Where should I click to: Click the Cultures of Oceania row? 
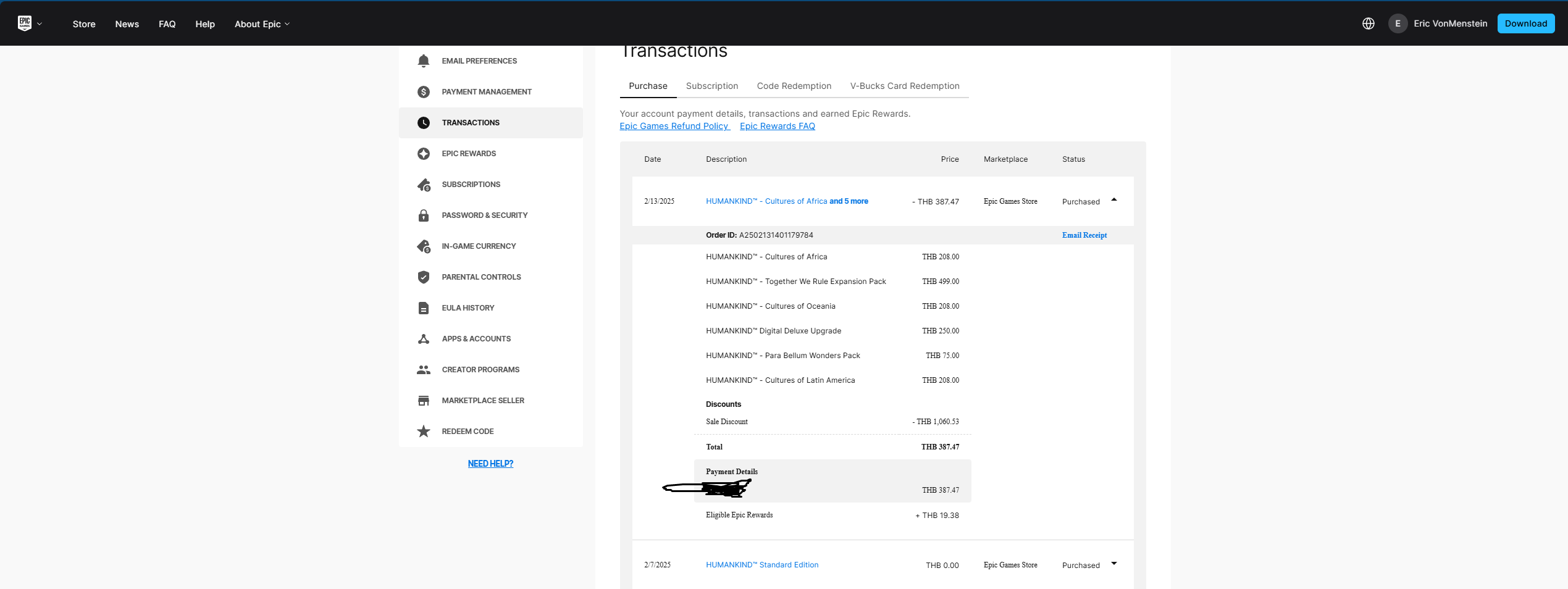[x=832, y=306]
